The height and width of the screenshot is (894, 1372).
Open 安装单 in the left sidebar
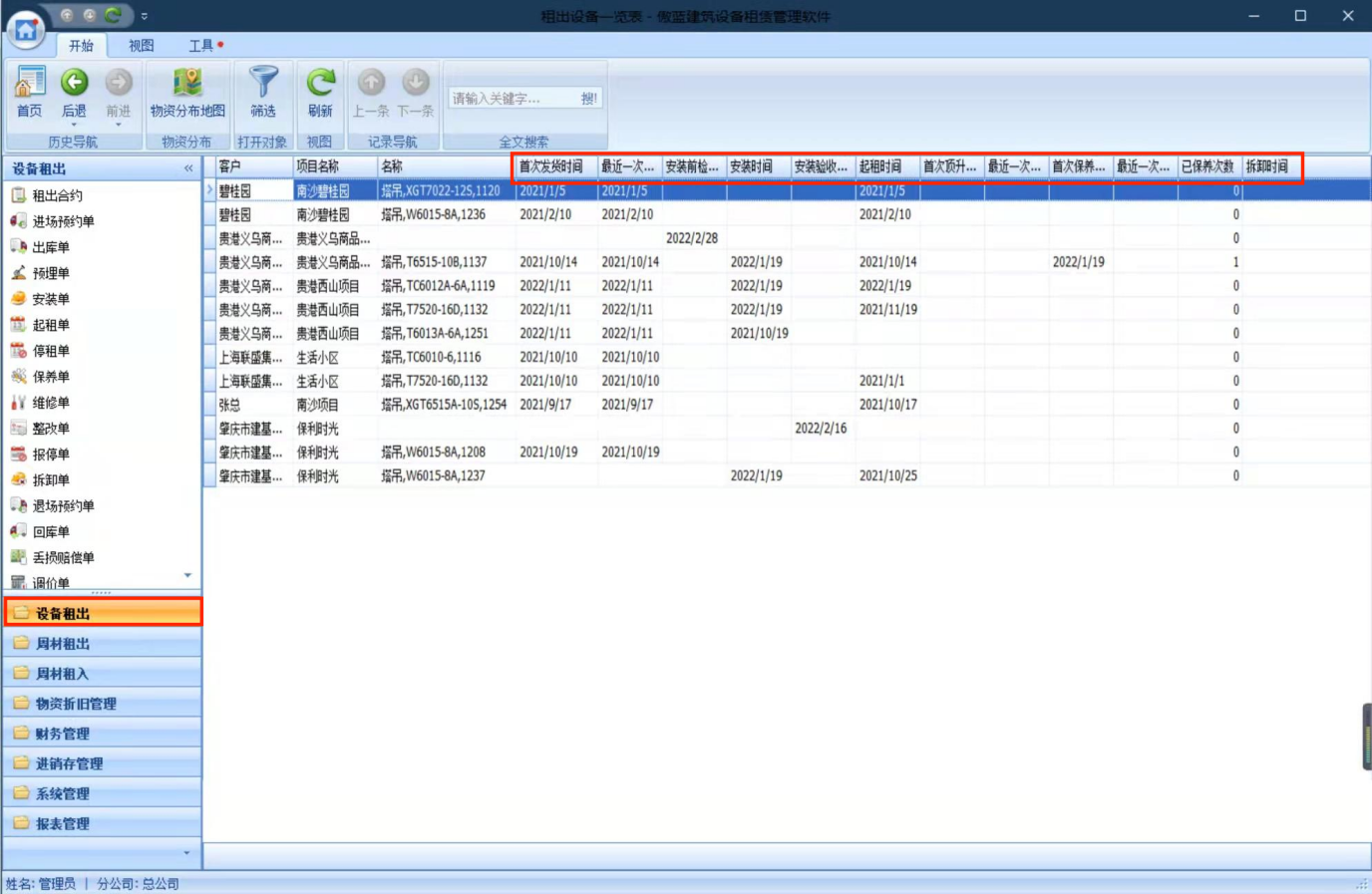pyautogui.click(x=51, y=299)
